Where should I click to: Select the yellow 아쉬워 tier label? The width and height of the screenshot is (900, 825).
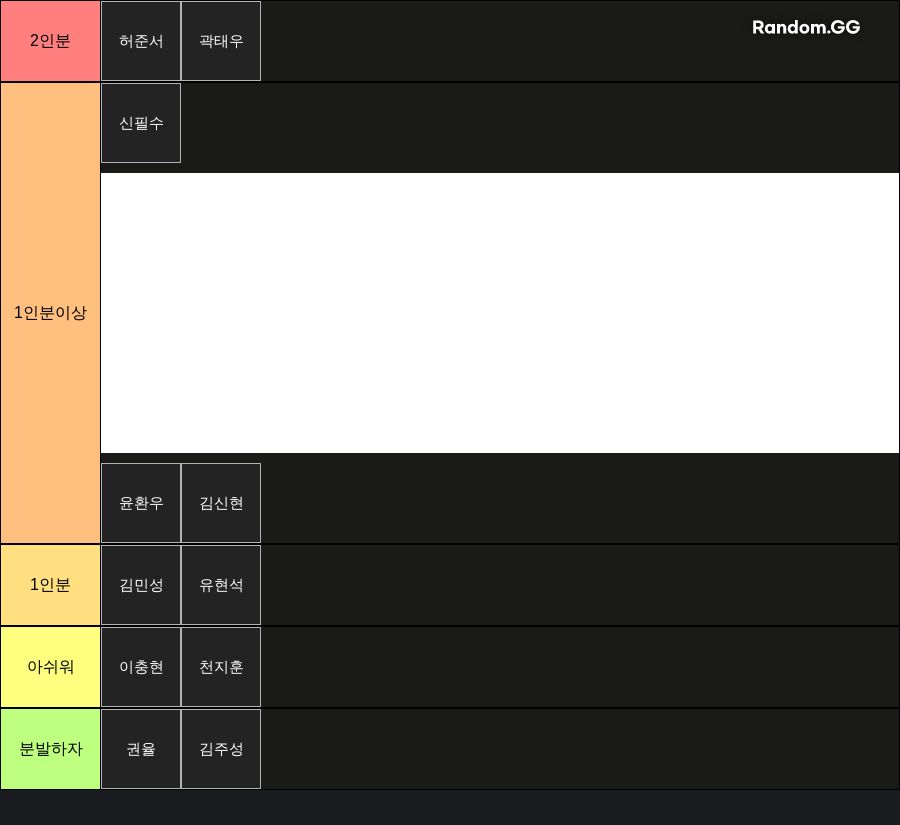click(x=50, y=667)
